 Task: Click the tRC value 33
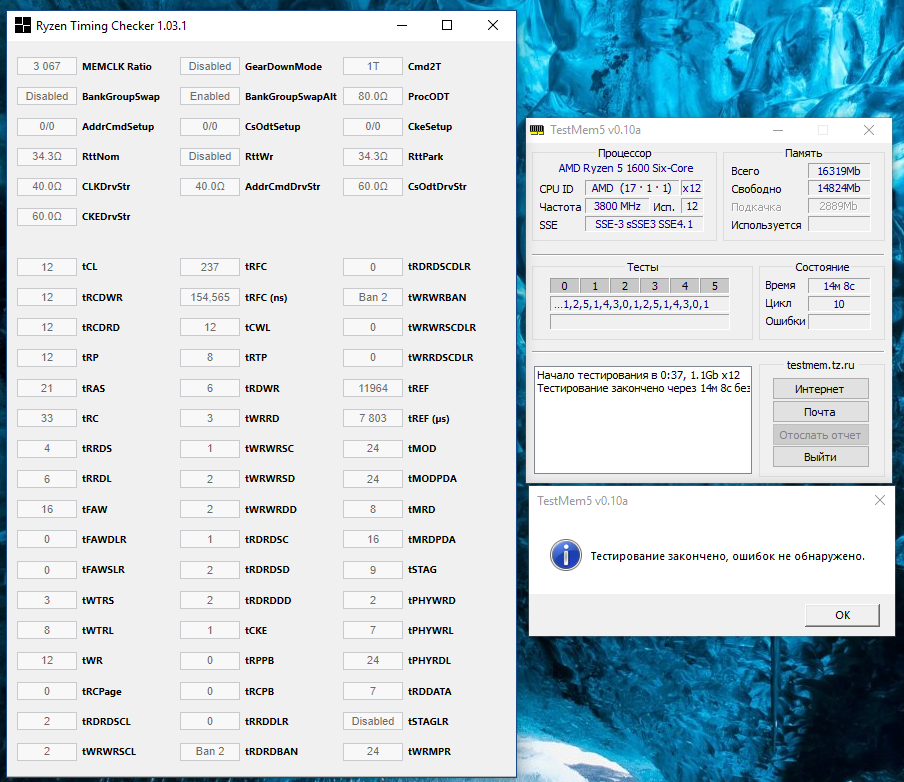pos(47,418)
